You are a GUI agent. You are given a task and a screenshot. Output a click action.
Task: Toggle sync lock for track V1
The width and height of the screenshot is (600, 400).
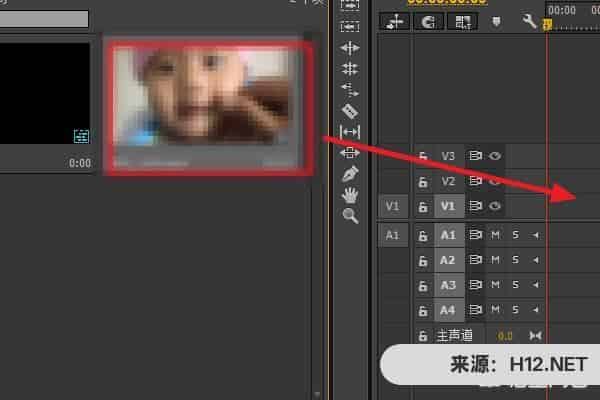point(475,206)
